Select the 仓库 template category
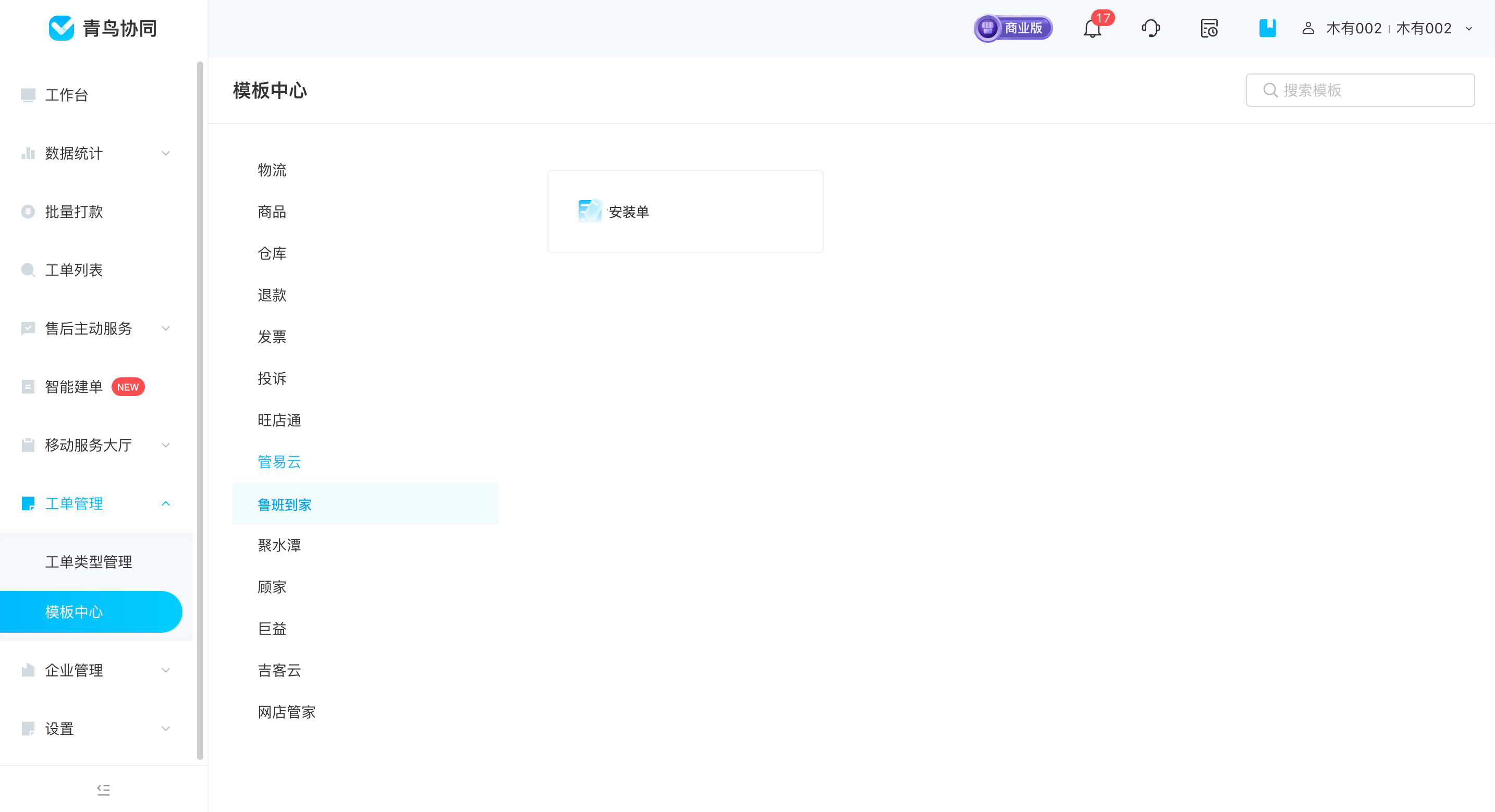Viewport: 1495px width, 812px height. (x=365, y=254)
